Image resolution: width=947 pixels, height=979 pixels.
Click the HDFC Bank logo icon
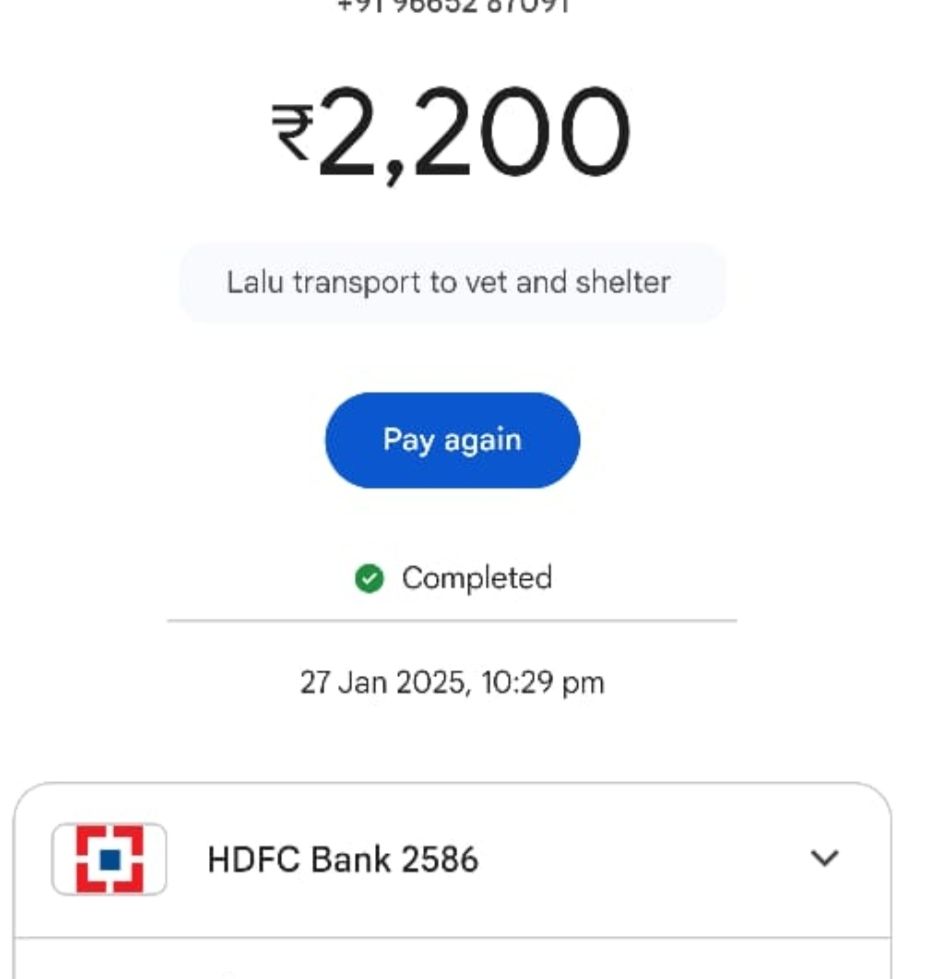[x=109, y=859]
